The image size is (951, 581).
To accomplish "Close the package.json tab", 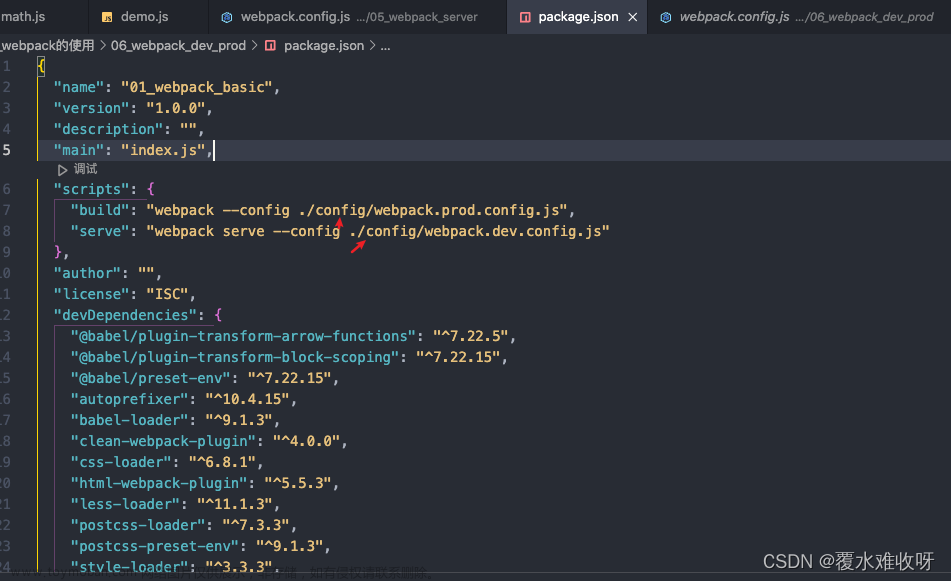I will tap(633, 17).
